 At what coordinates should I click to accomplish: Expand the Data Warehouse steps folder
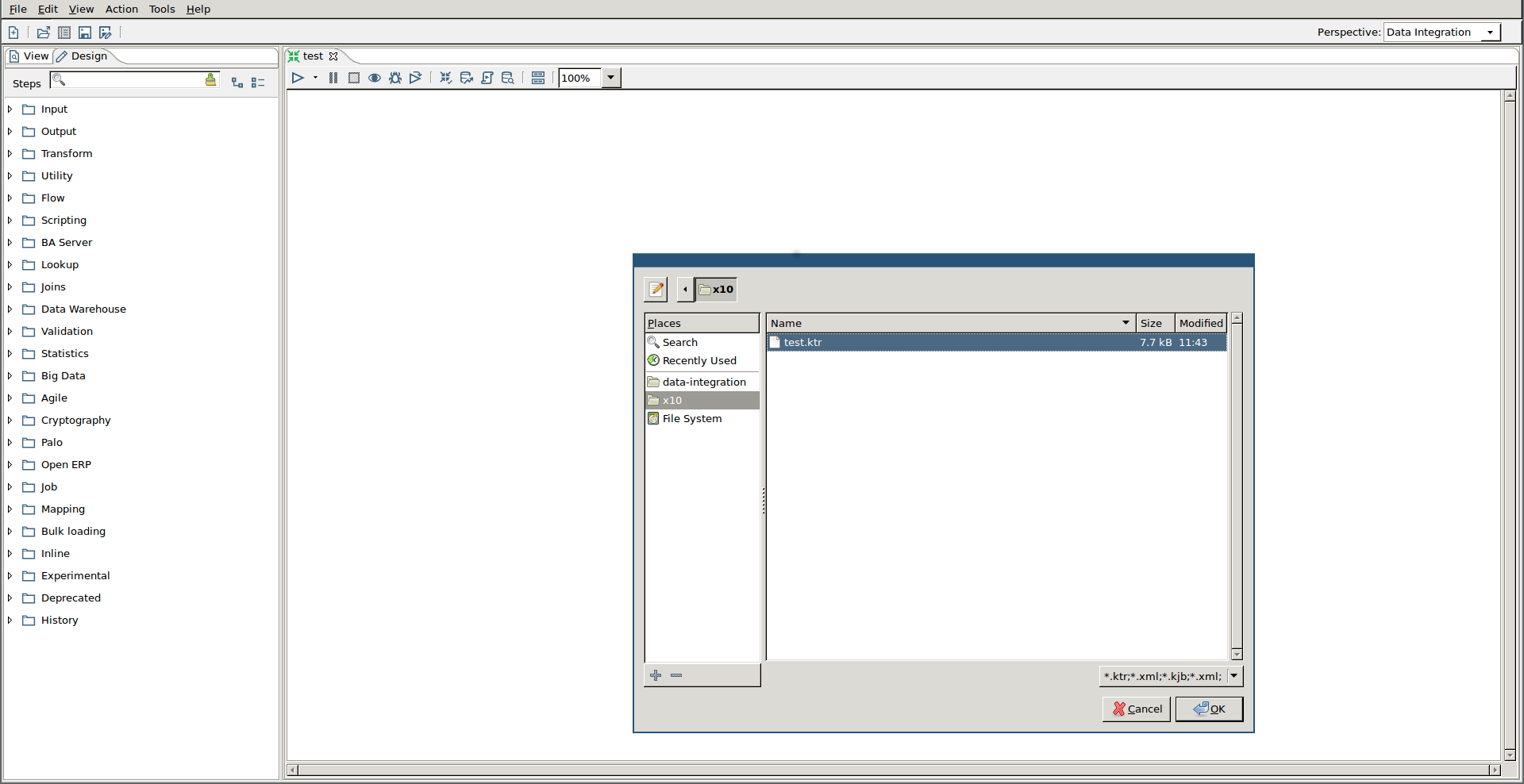pyautogui.click(x=10, y=309)
